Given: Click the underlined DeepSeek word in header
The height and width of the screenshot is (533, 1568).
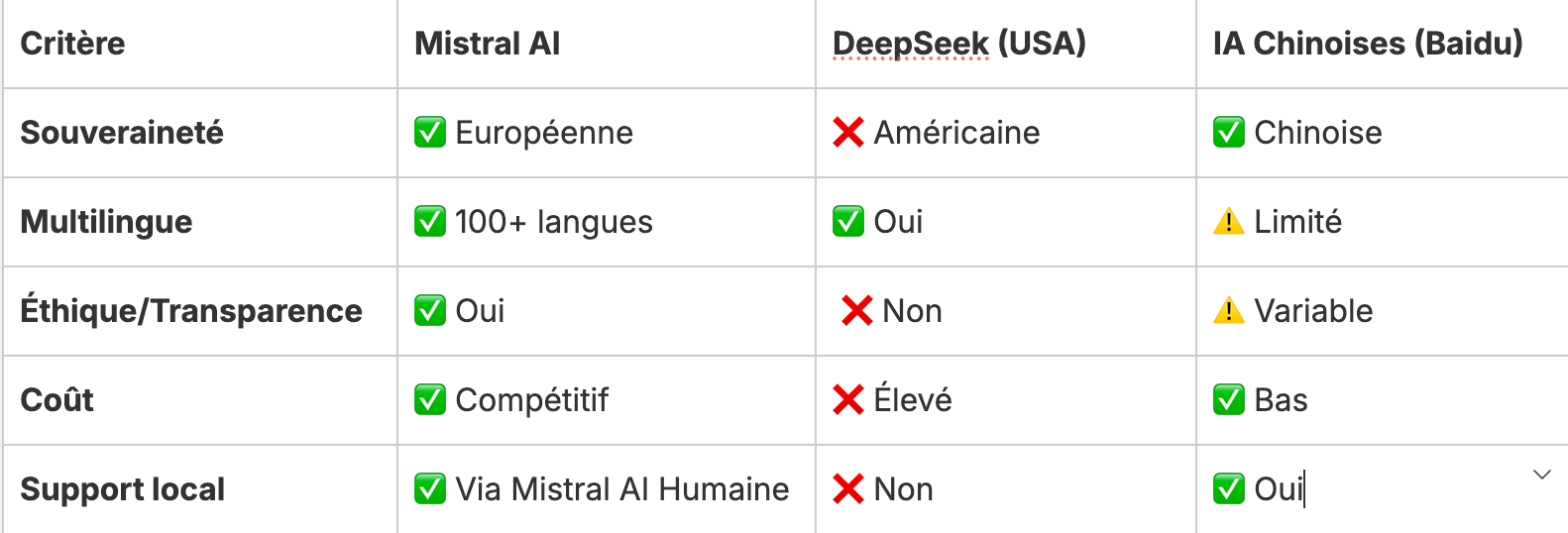Looking at the screenshot, I should tap(911, 44).
